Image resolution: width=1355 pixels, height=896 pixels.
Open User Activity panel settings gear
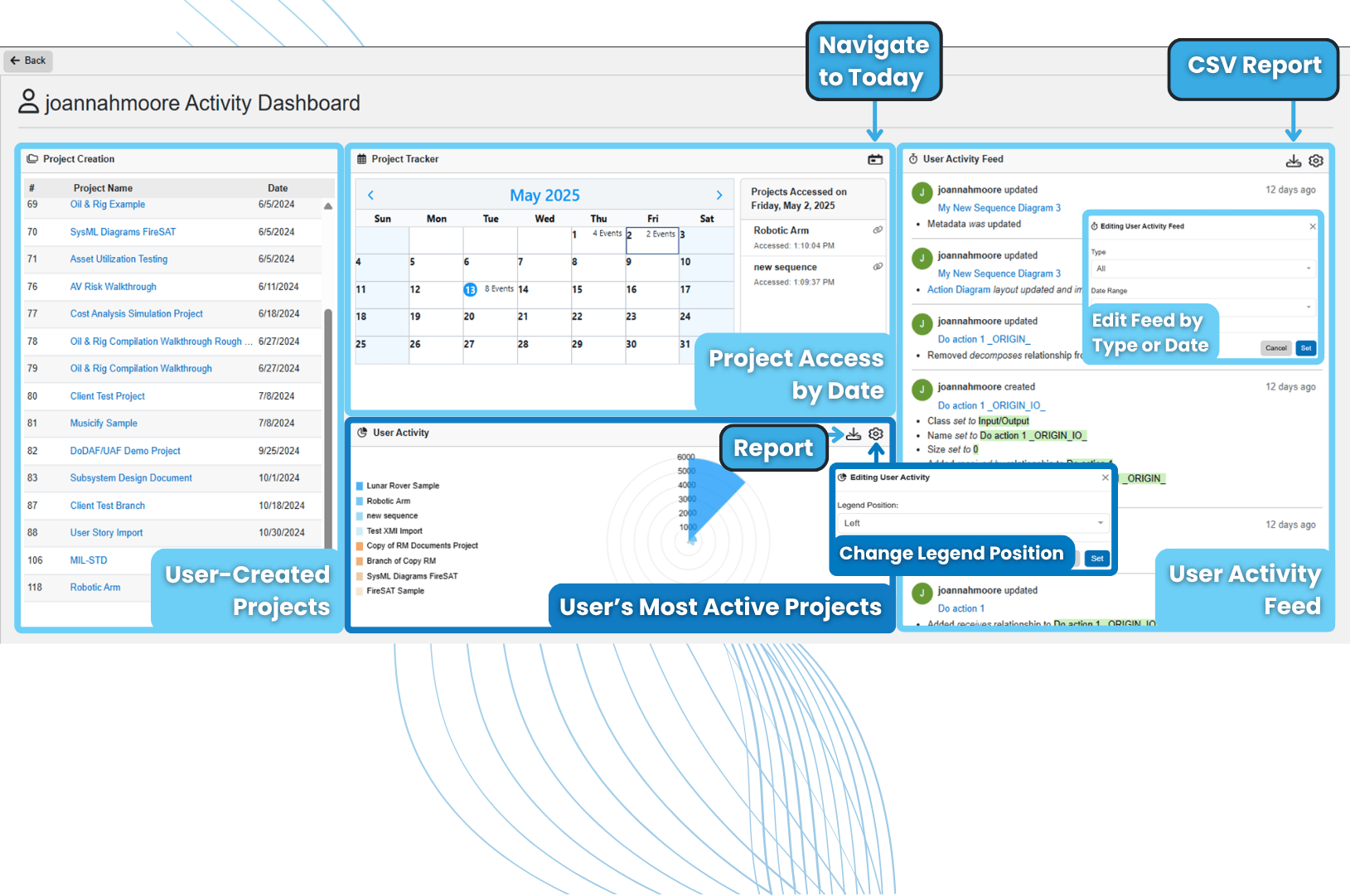(x=876, y=434)
